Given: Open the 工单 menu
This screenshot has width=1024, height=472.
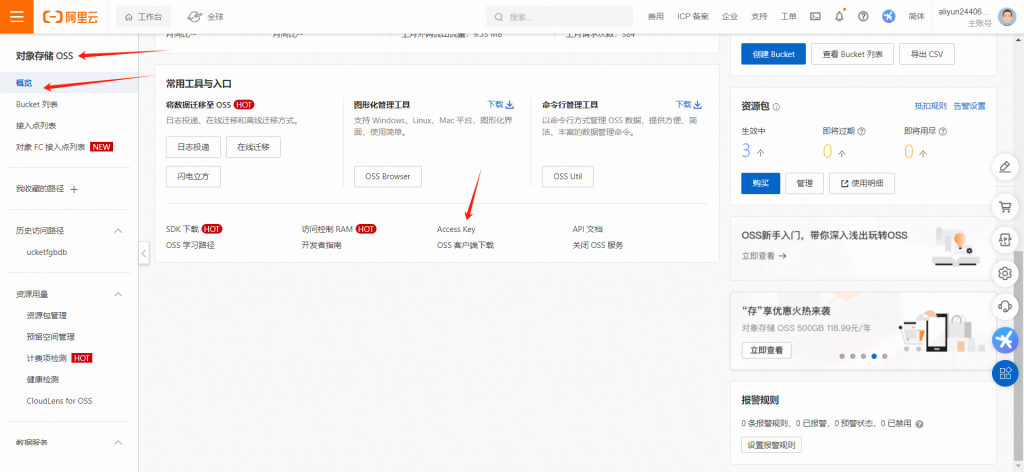Looking at the screenshot, I should [789, 17].
